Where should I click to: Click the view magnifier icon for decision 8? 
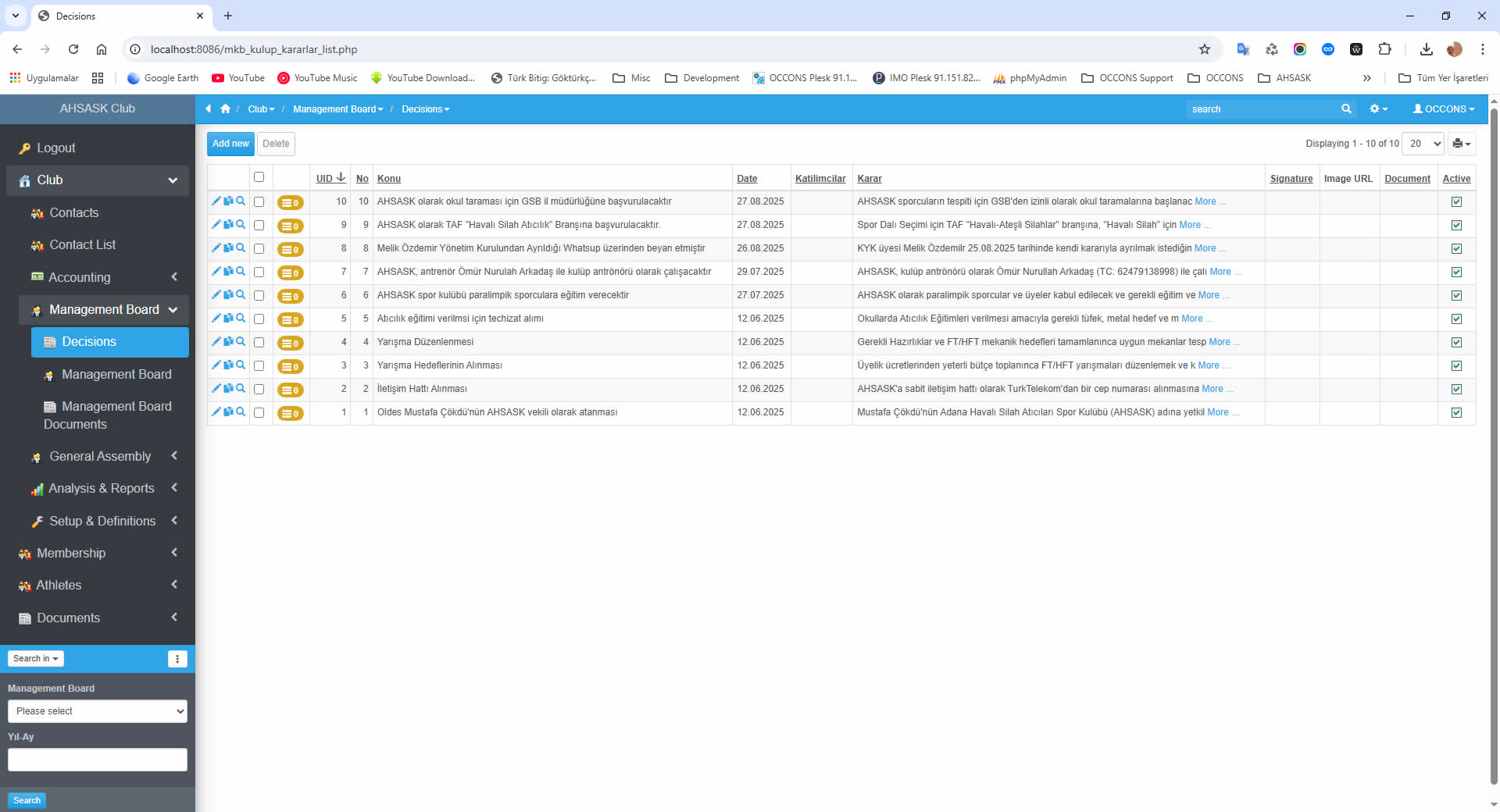click(x=241, y=248)
